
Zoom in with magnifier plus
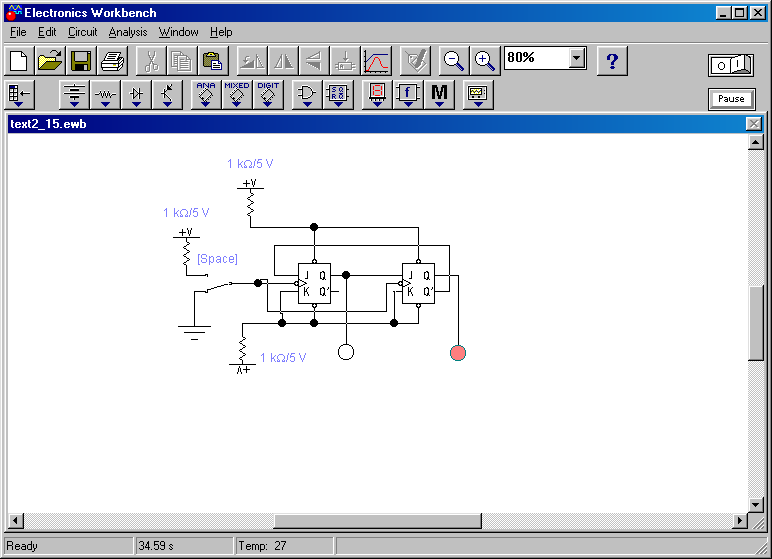pos(485,61)
